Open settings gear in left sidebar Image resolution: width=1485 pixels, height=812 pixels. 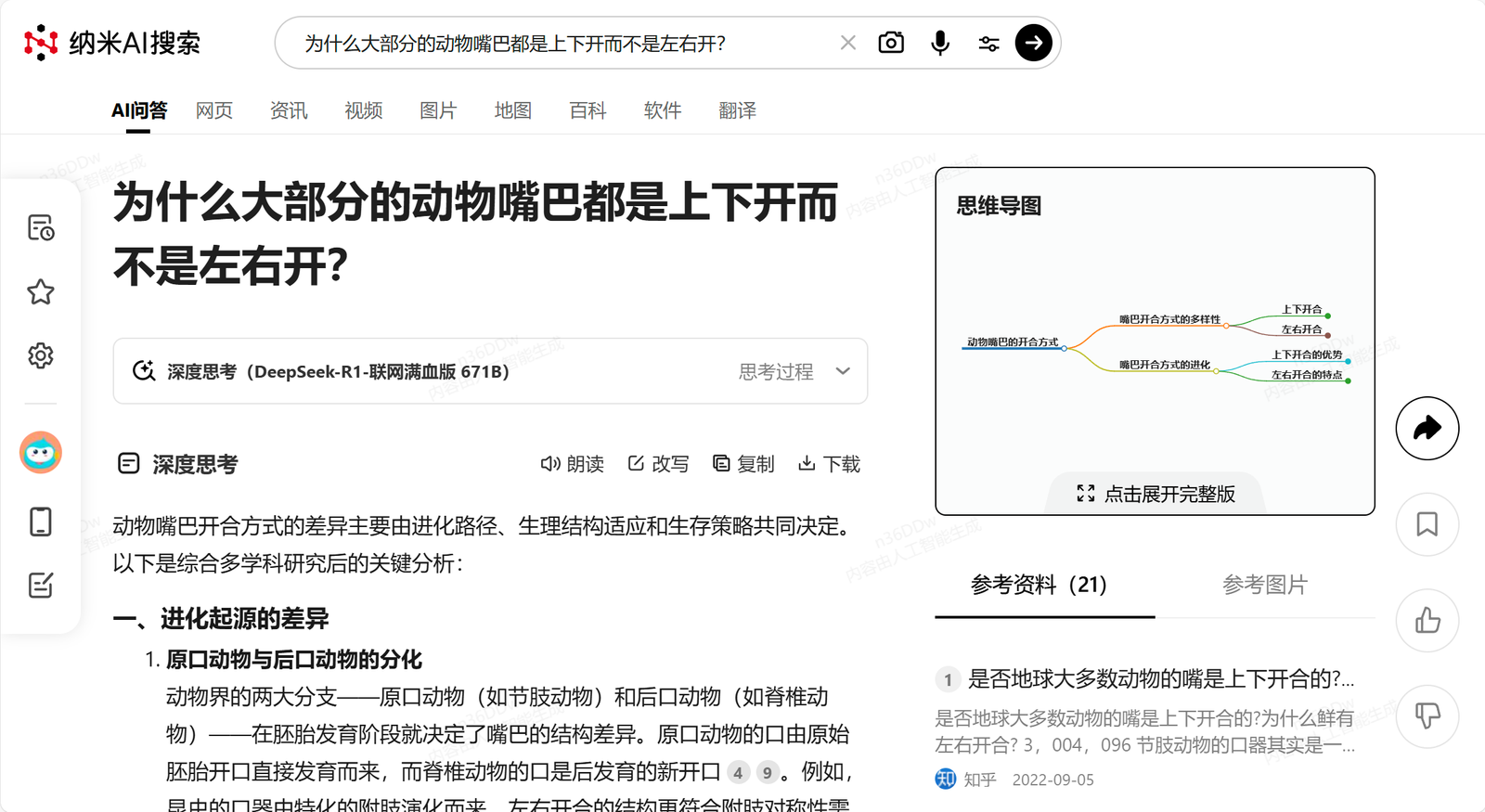coord(41,355)
